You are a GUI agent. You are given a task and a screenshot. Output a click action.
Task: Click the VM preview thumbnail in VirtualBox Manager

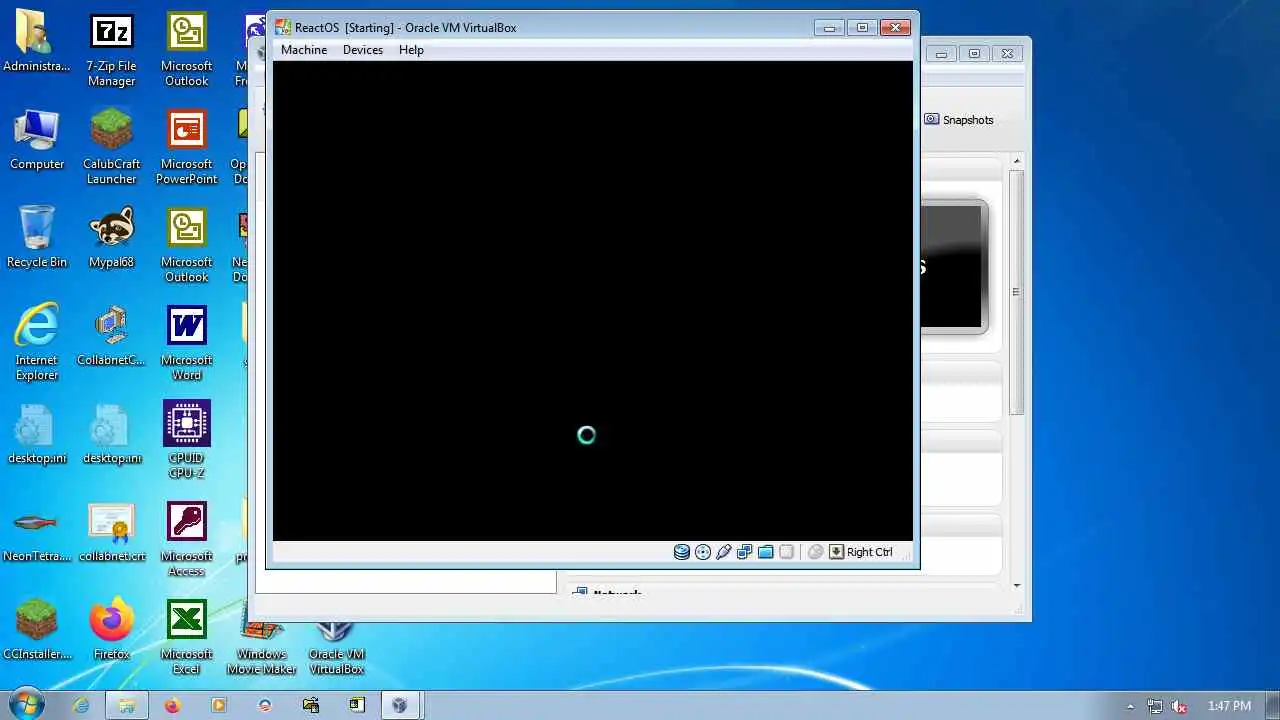(x=954, y=267)
